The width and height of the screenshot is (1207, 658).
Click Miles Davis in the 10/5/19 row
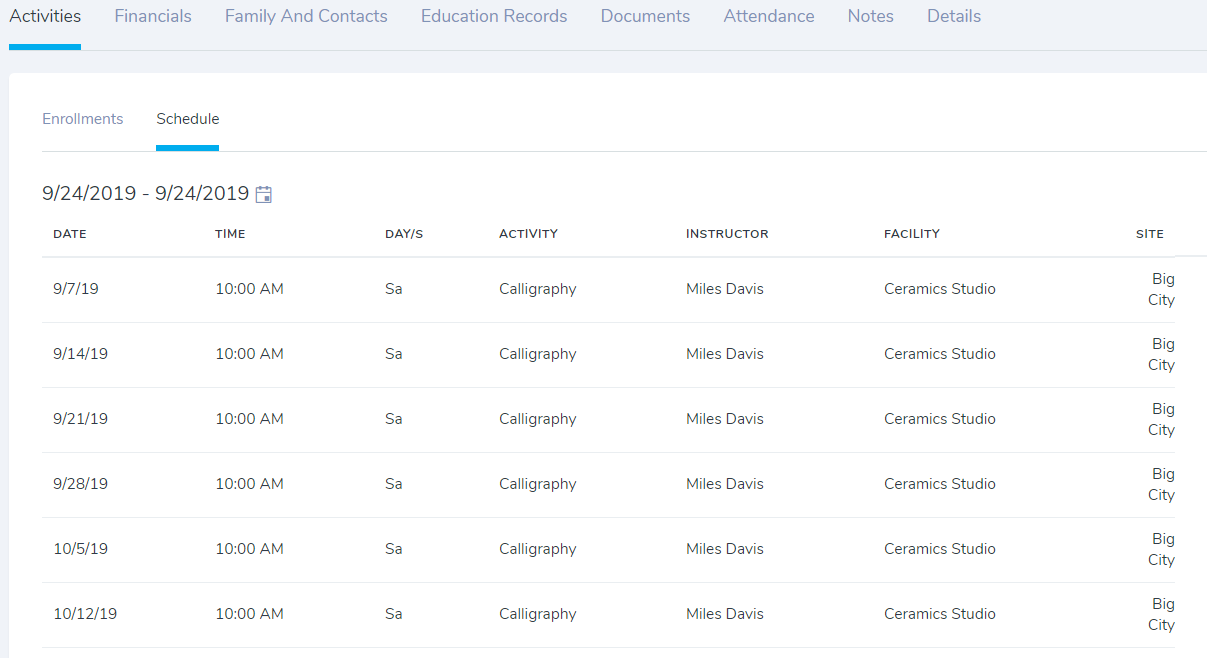[x=724, y=549]
